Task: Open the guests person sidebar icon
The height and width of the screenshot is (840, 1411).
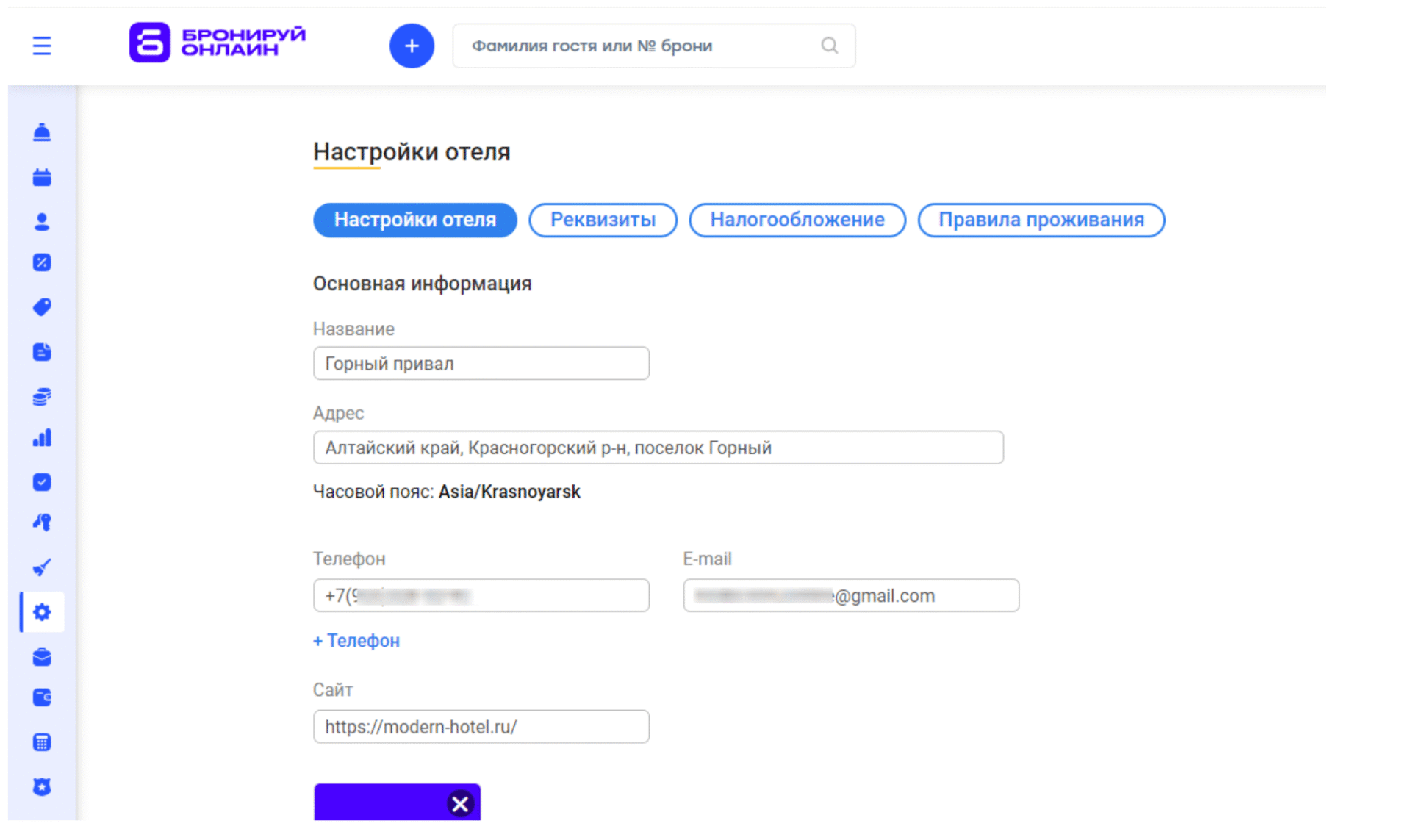Action: click(42, 222)
